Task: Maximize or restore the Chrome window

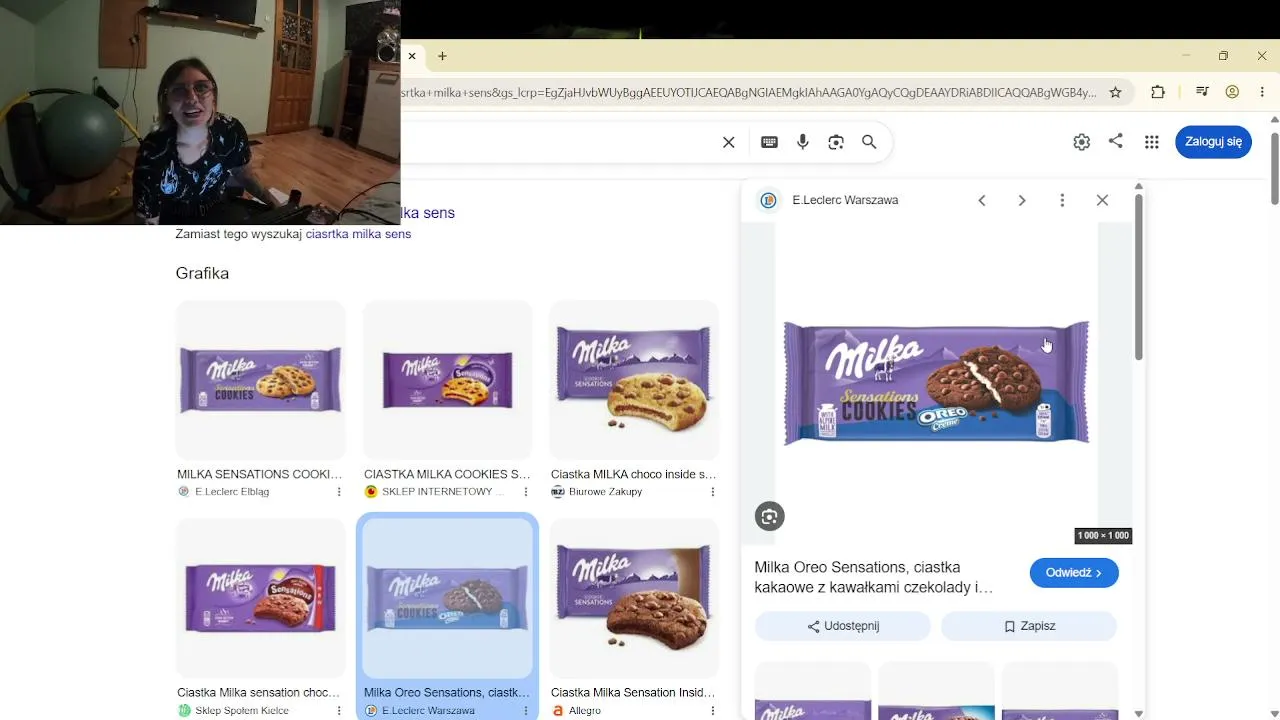Action: pos(1223,56)
